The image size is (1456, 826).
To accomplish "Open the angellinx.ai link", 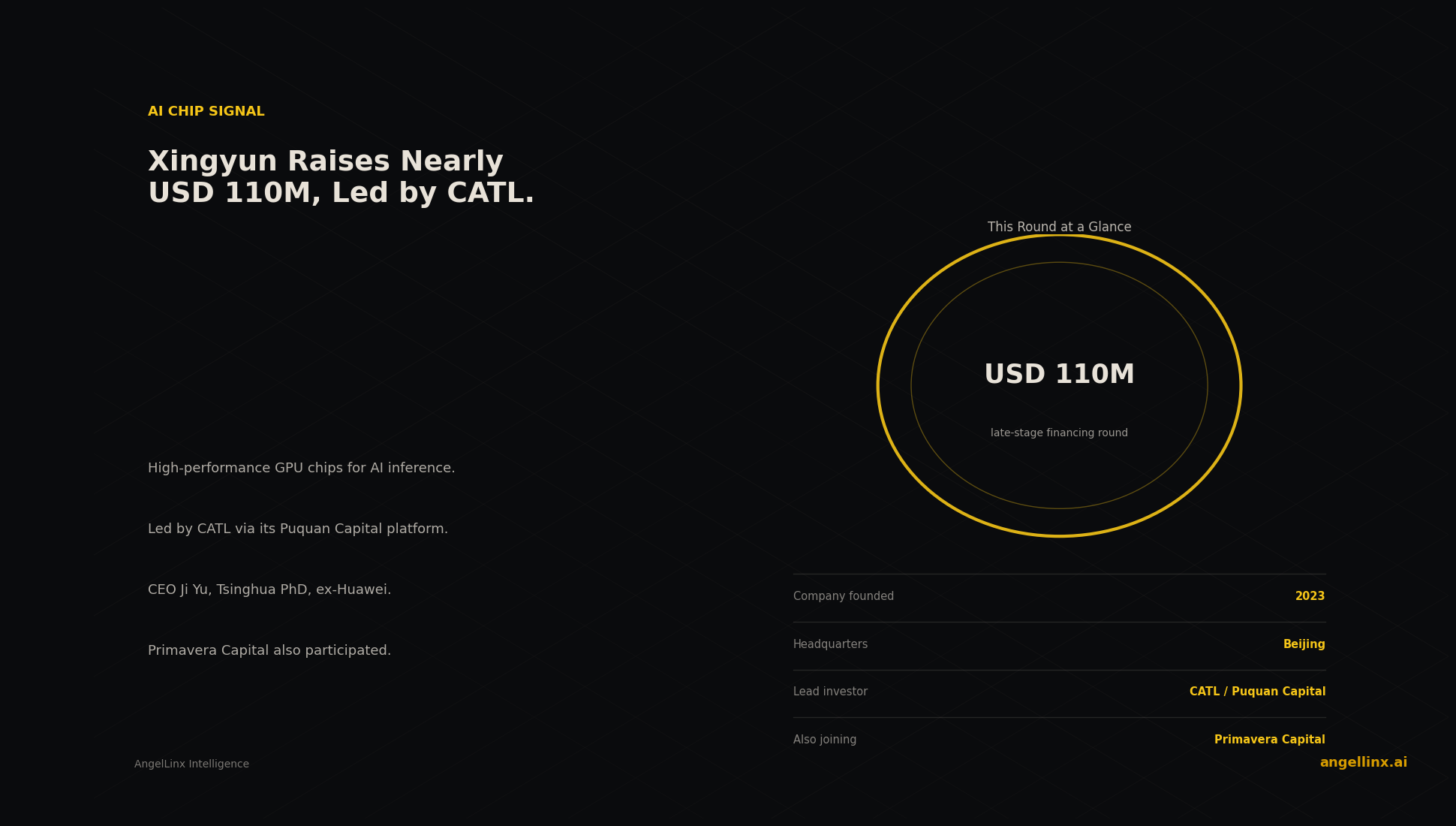I will coord(1363,763).
